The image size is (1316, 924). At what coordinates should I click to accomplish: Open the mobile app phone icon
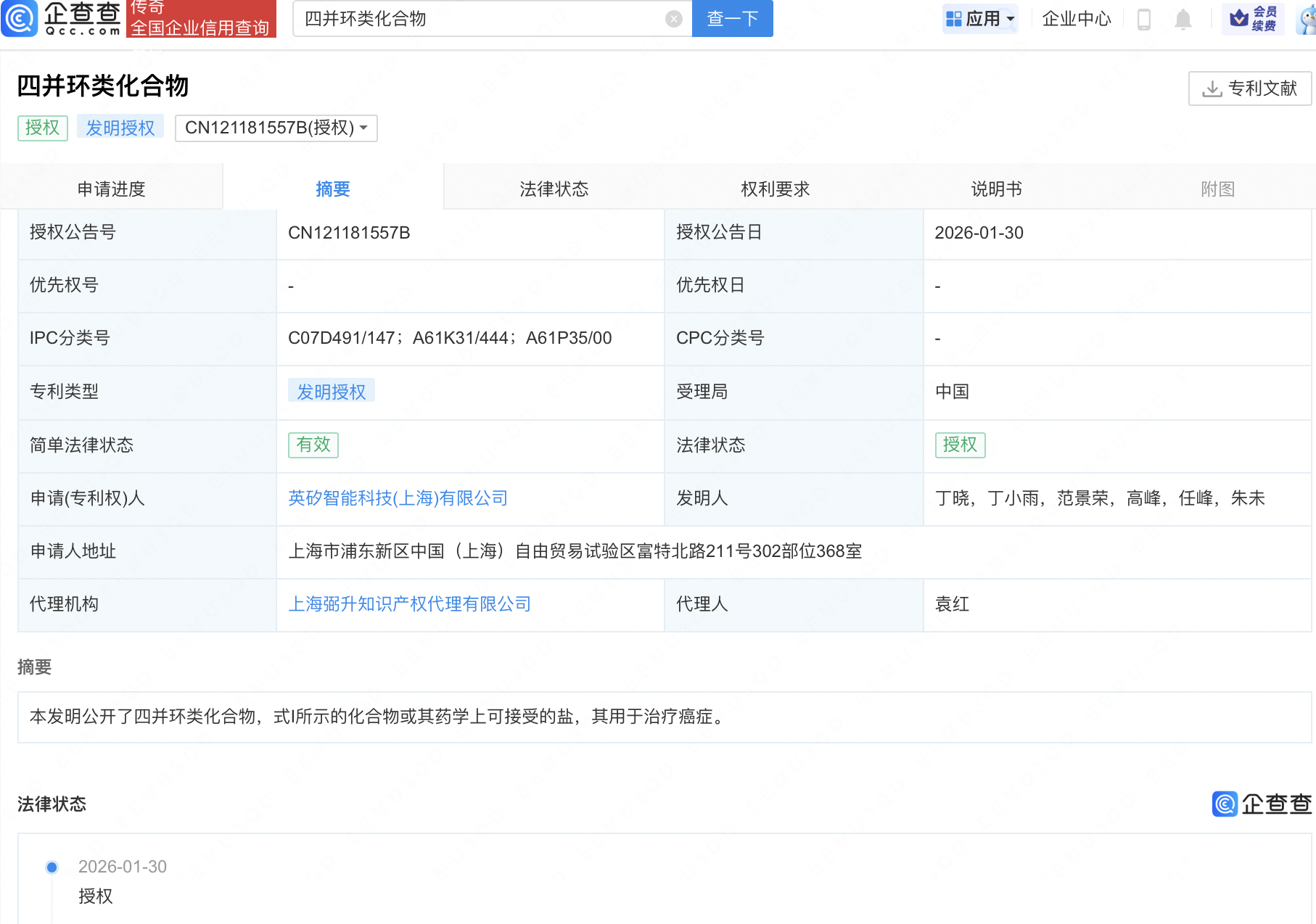(1144, 19)
